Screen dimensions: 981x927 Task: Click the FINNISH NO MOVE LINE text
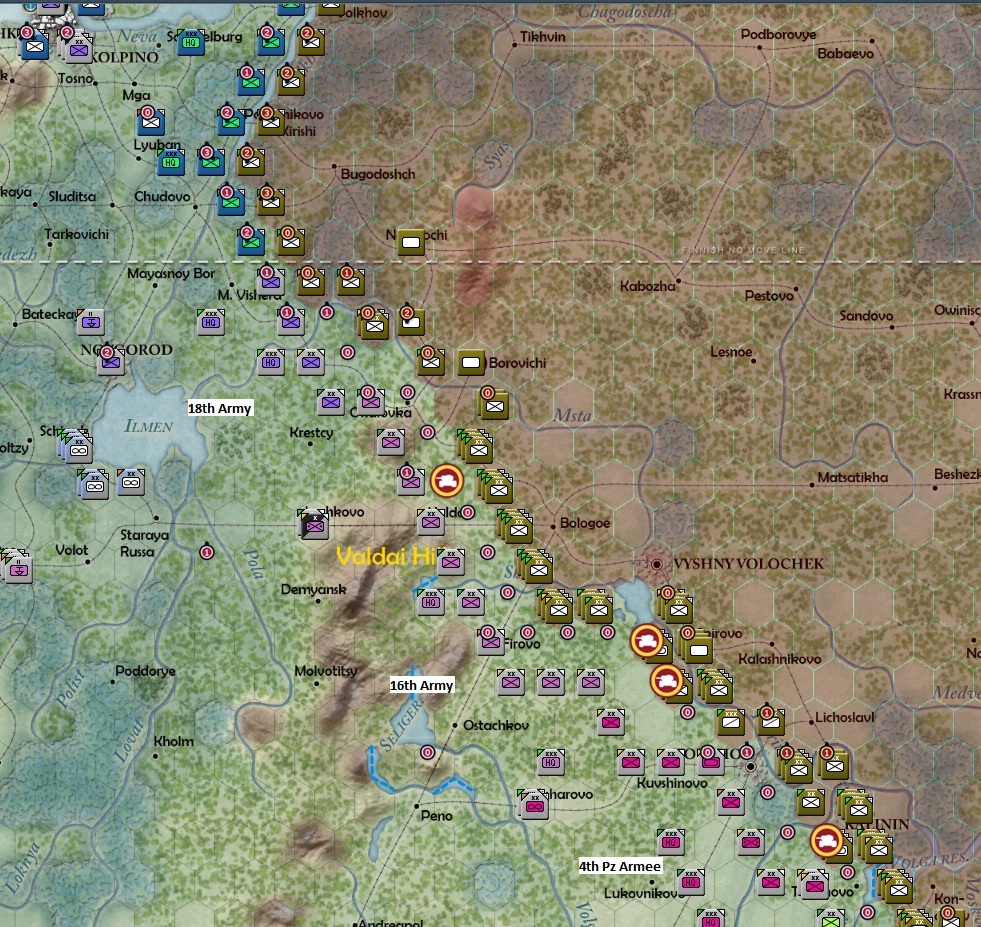pyautogui.click(x=743, y=250)
